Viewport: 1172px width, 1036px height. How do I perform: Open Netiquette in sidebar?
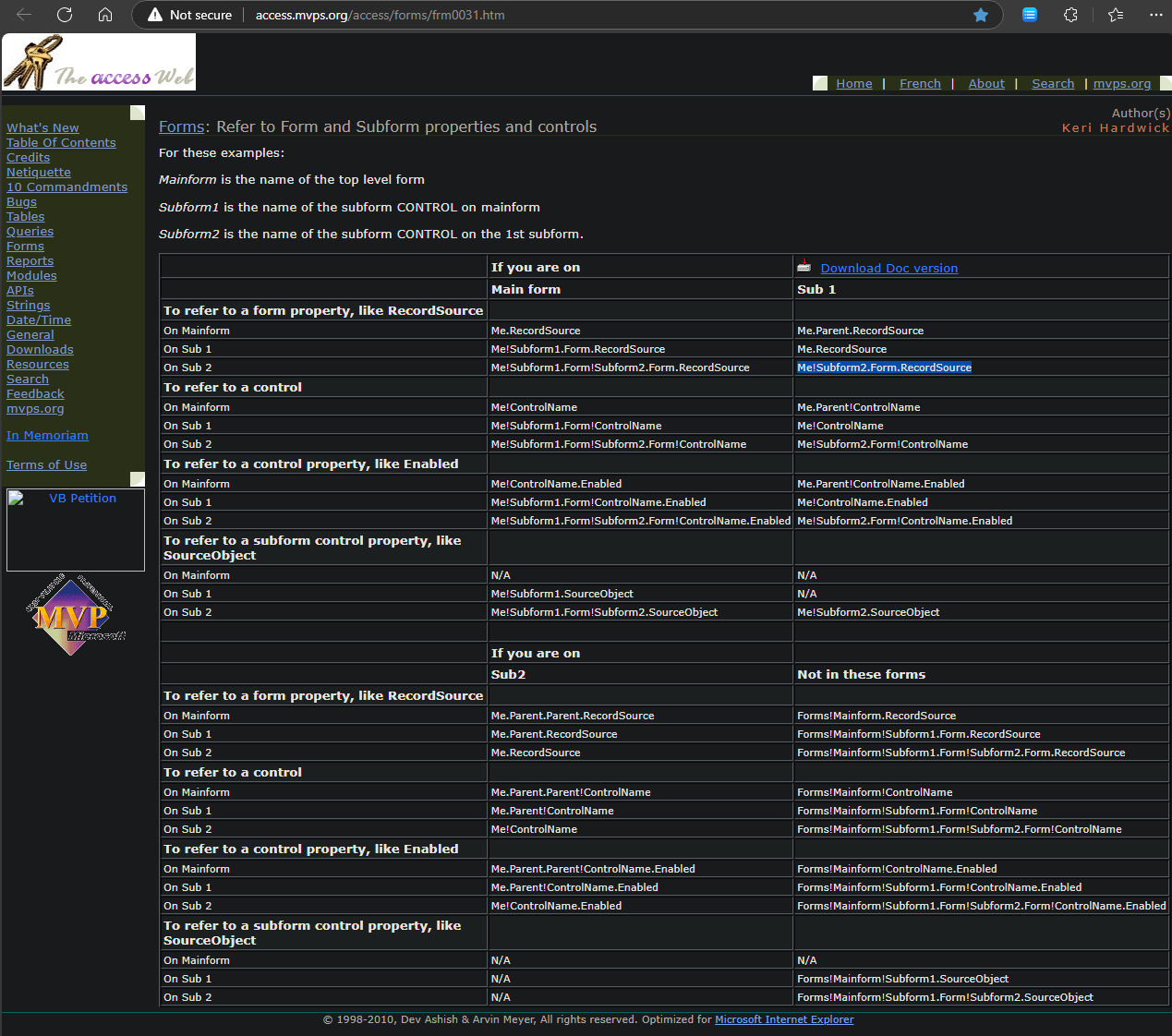39,172
